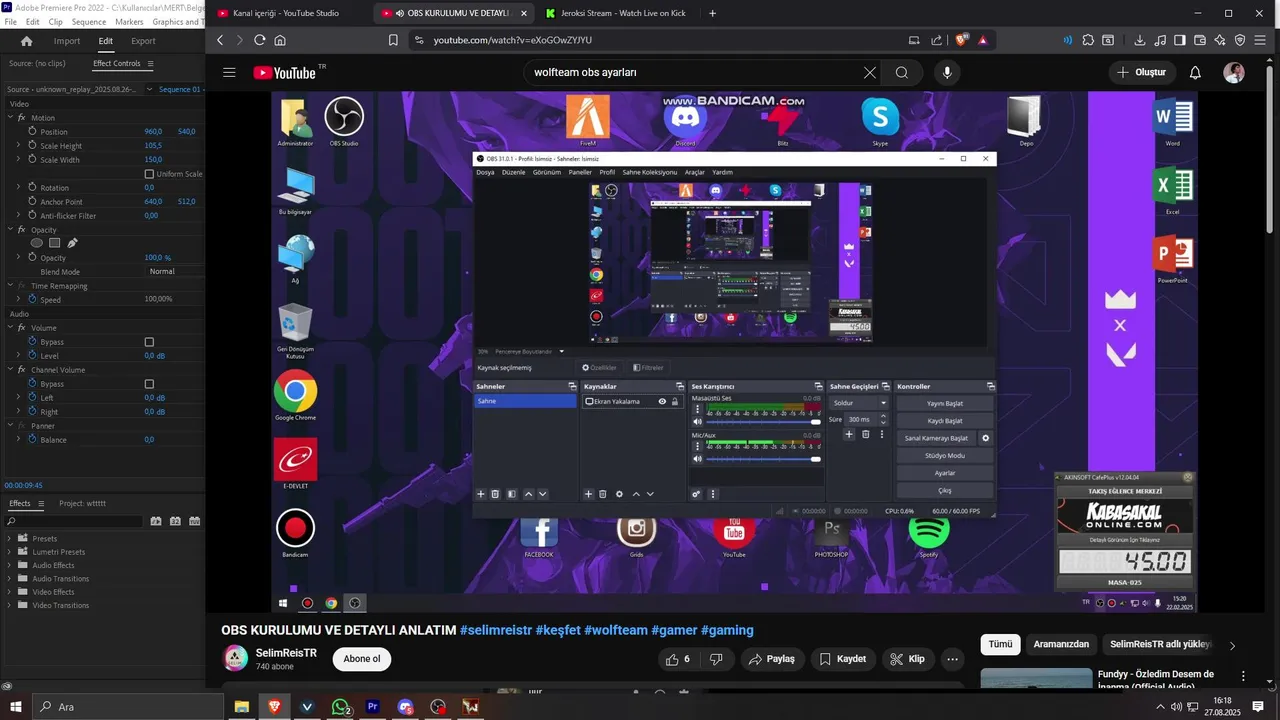Open the Markers menu in Premiere
The height and width of the screenshot is (720, 1280).
pos(129,21)
